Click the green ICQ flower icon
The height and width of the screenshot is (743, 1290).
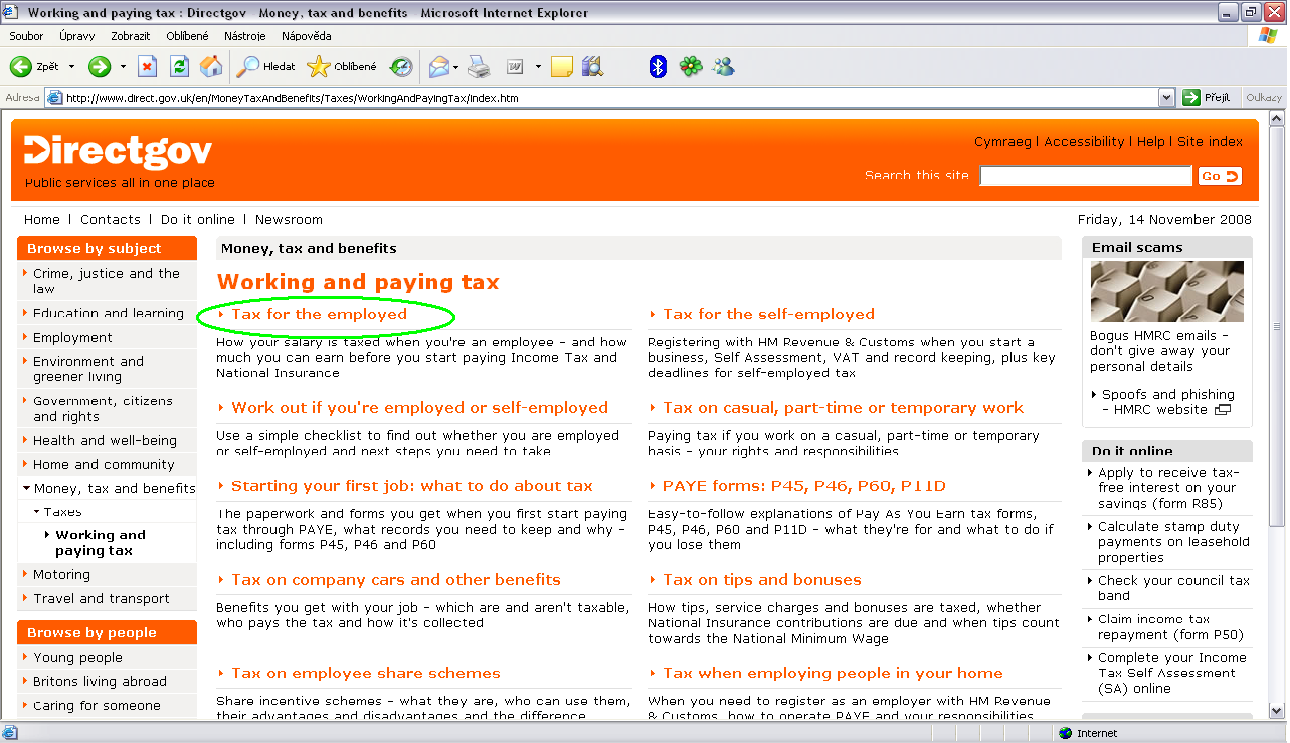(690, 67)
